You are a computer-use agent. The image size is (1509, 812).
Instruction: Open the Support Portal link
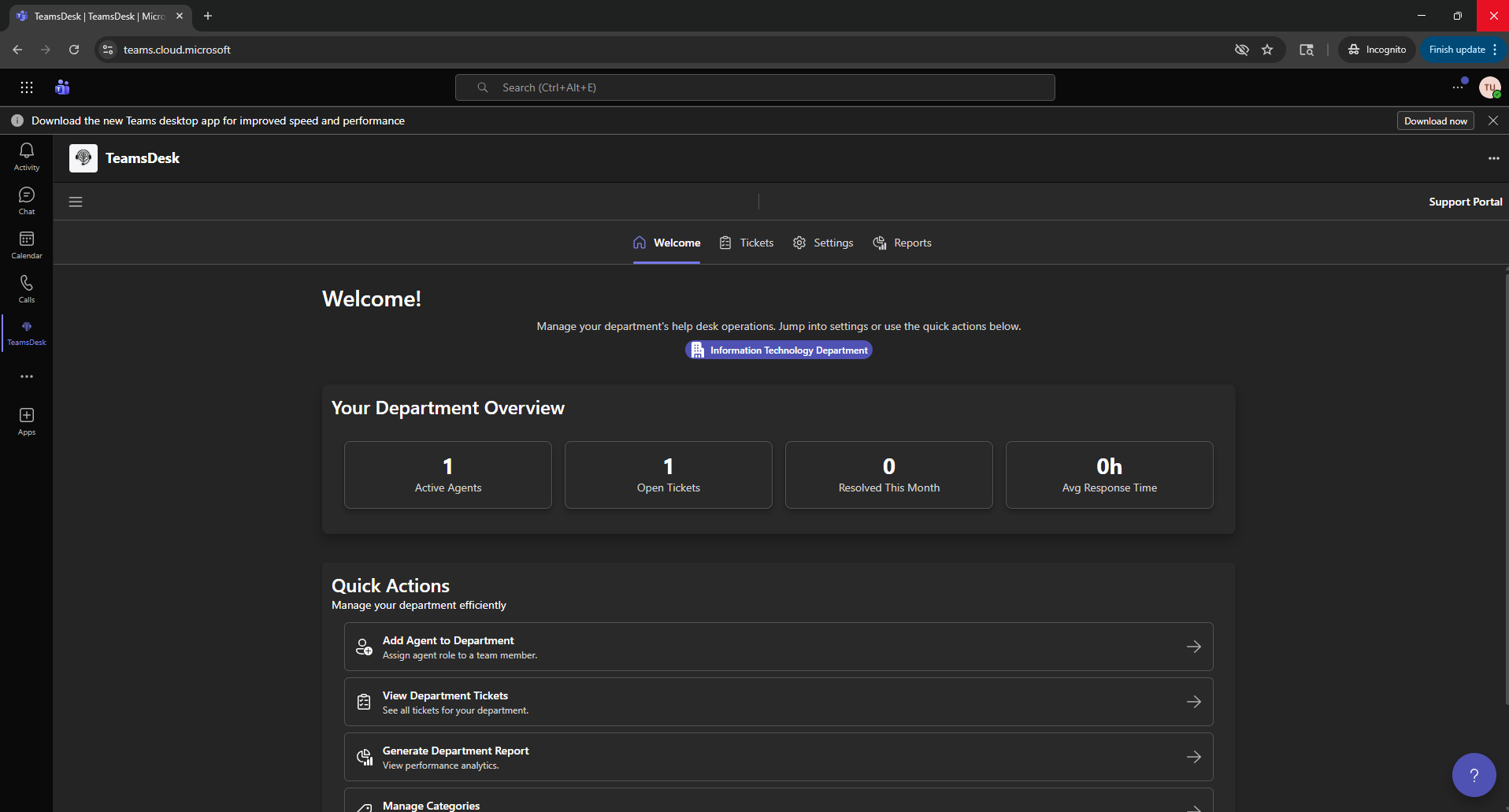(1465, 202)
